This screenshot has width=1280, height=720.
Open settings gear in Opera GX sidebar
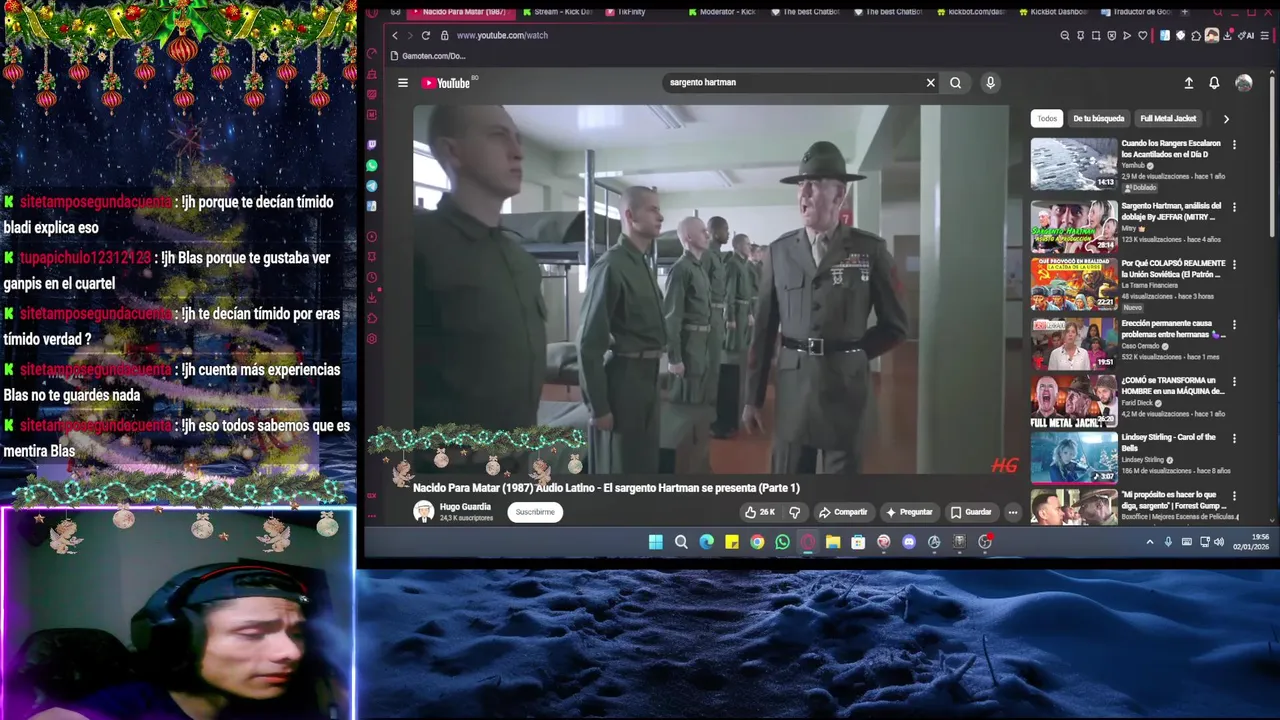click(x=372, y=338)
